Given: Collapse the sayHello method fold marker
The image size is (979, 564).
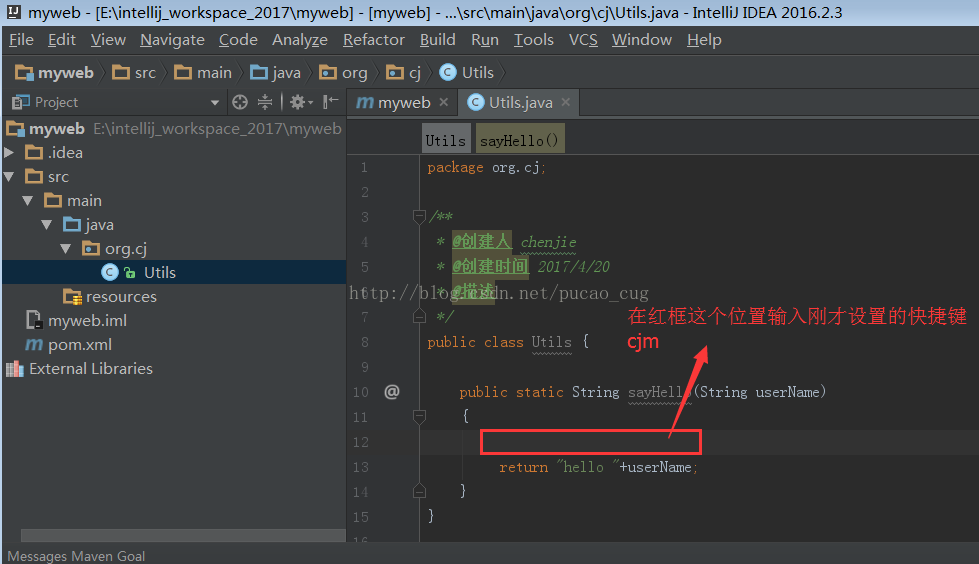Looking at the screenshot, I should pos(420,416).
